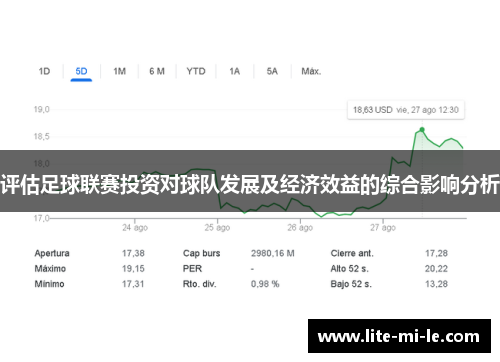Click the Apertura value 17,38
The width and height of the screenshot is (500, 362).
point(133,253)
